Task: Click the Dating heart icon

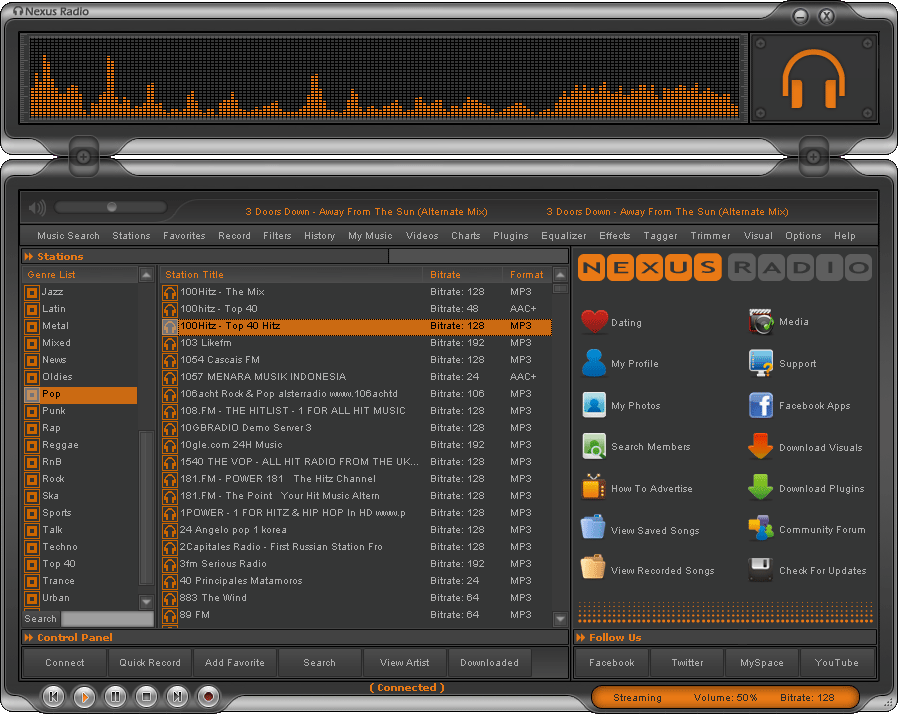Action: (594, 322)
